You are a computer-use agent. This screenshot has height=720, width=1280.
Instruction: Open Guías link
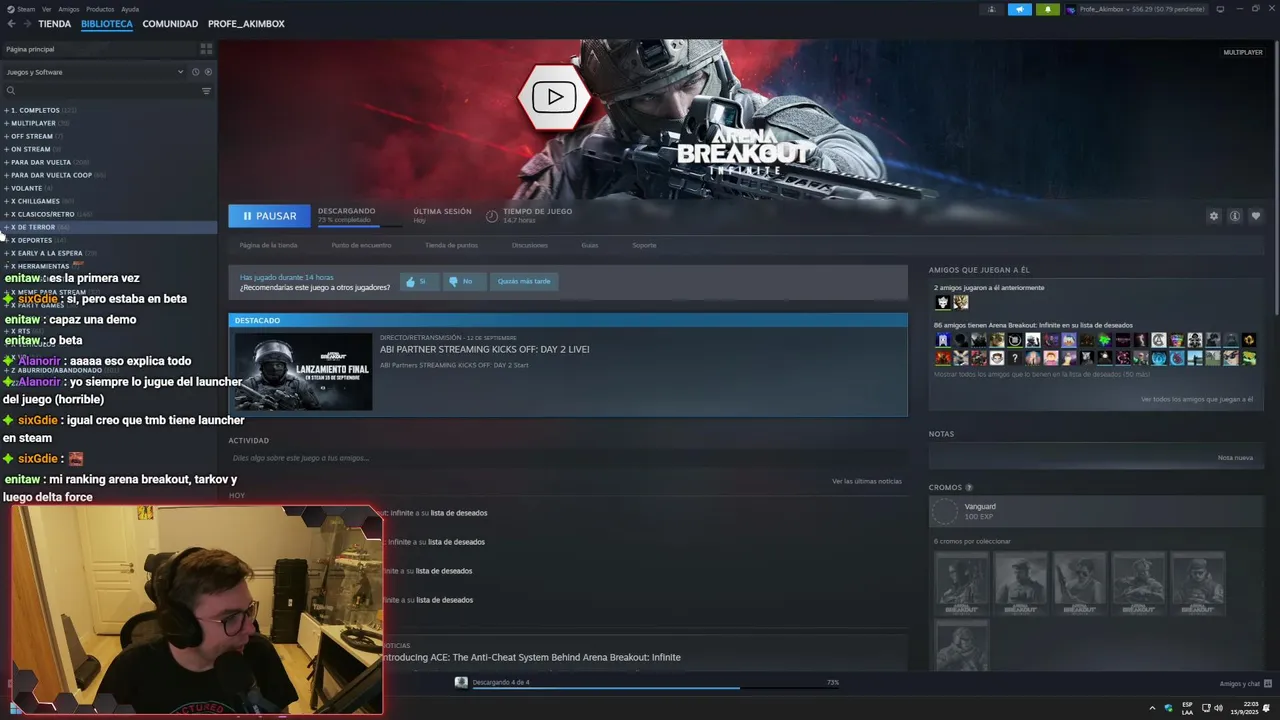click(x=590, y=245)
